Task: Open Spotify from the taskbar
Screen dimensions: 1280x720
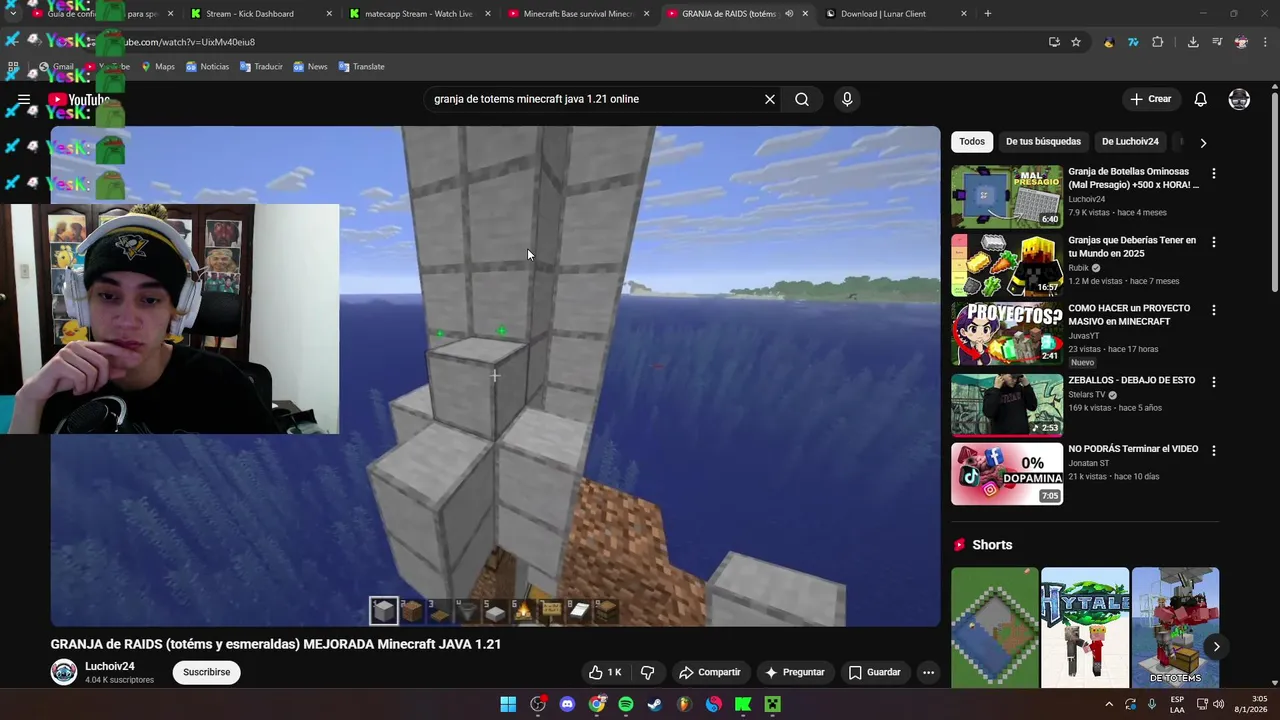Action: [x=626, y=704]
